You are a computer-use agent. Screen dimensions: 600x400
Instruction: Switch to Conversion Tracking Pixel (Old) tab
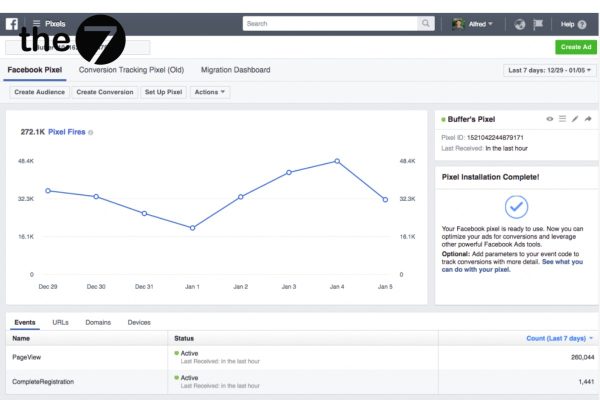pyautogui.click(x=132, y=70)
